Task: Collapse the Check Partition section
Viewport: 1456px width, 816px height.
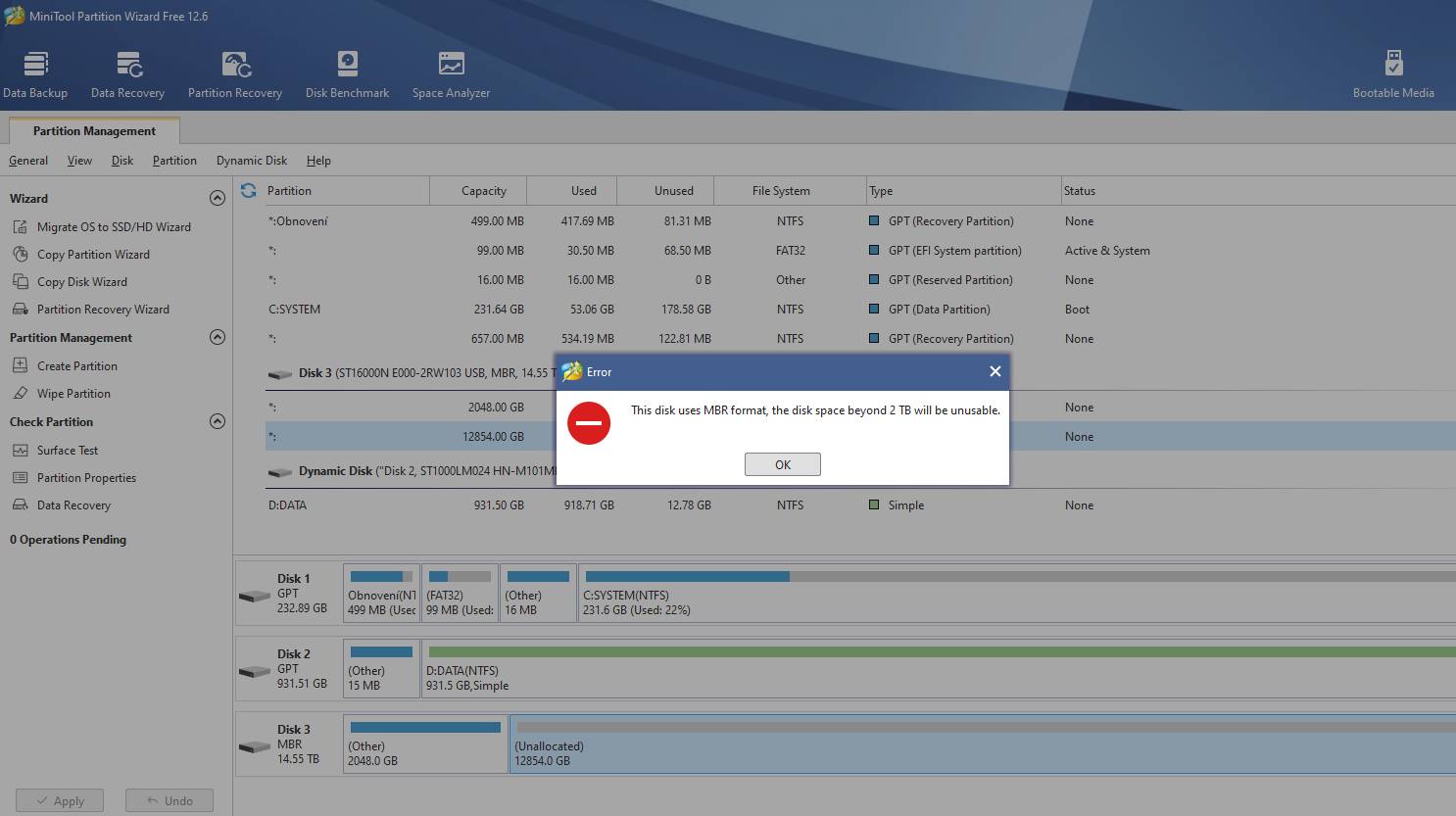Action: pos(218,421)
